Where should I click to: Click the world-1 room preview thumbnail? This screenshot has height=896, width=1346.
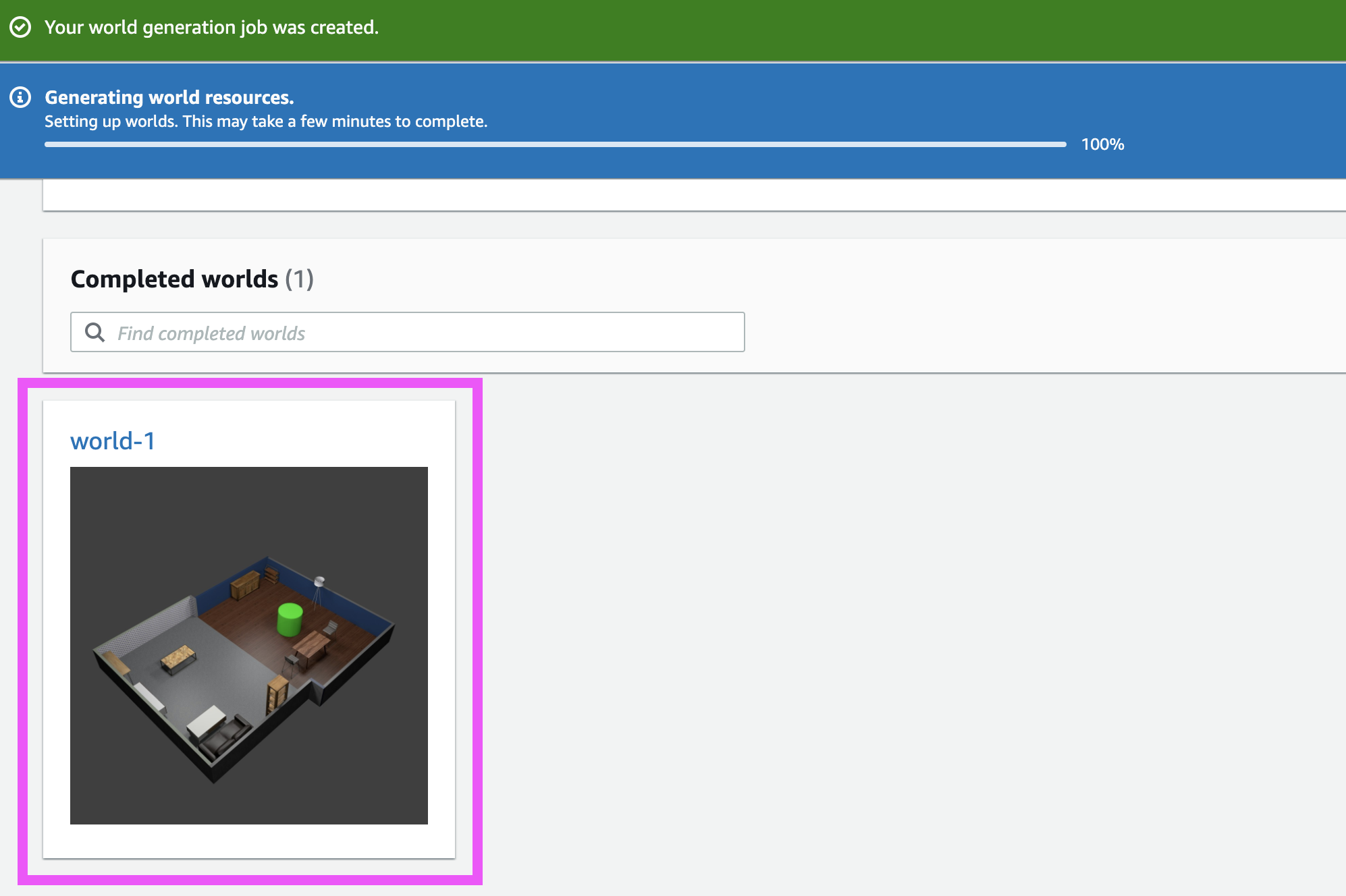tap(248, 645)
